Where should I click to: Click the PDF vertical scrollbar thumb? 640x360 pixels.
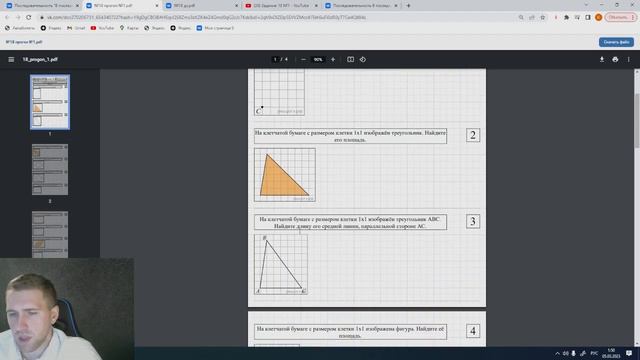coord(637,120)
